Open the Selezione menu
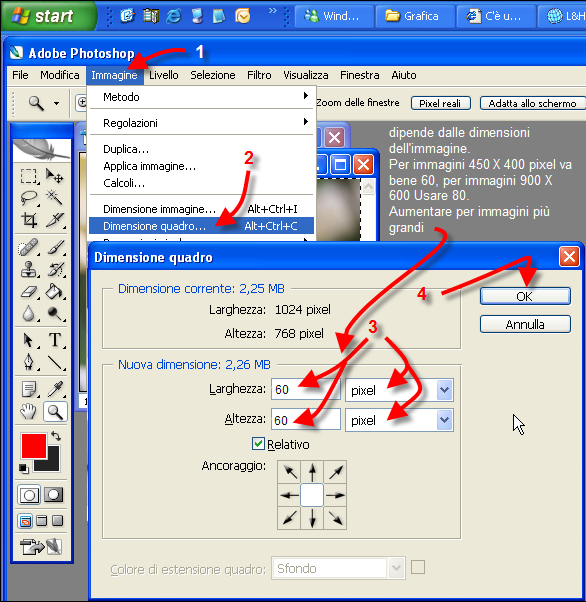 pos(213,75)
